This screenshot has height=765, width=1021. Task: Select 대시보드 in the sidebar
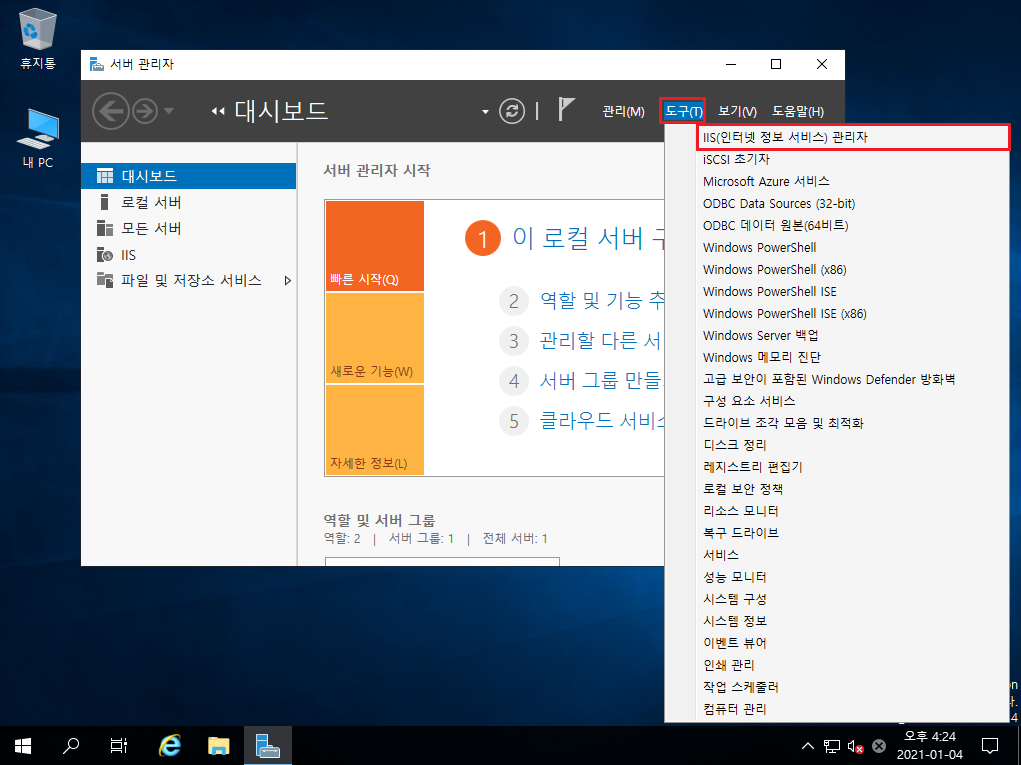coord(188,176)
